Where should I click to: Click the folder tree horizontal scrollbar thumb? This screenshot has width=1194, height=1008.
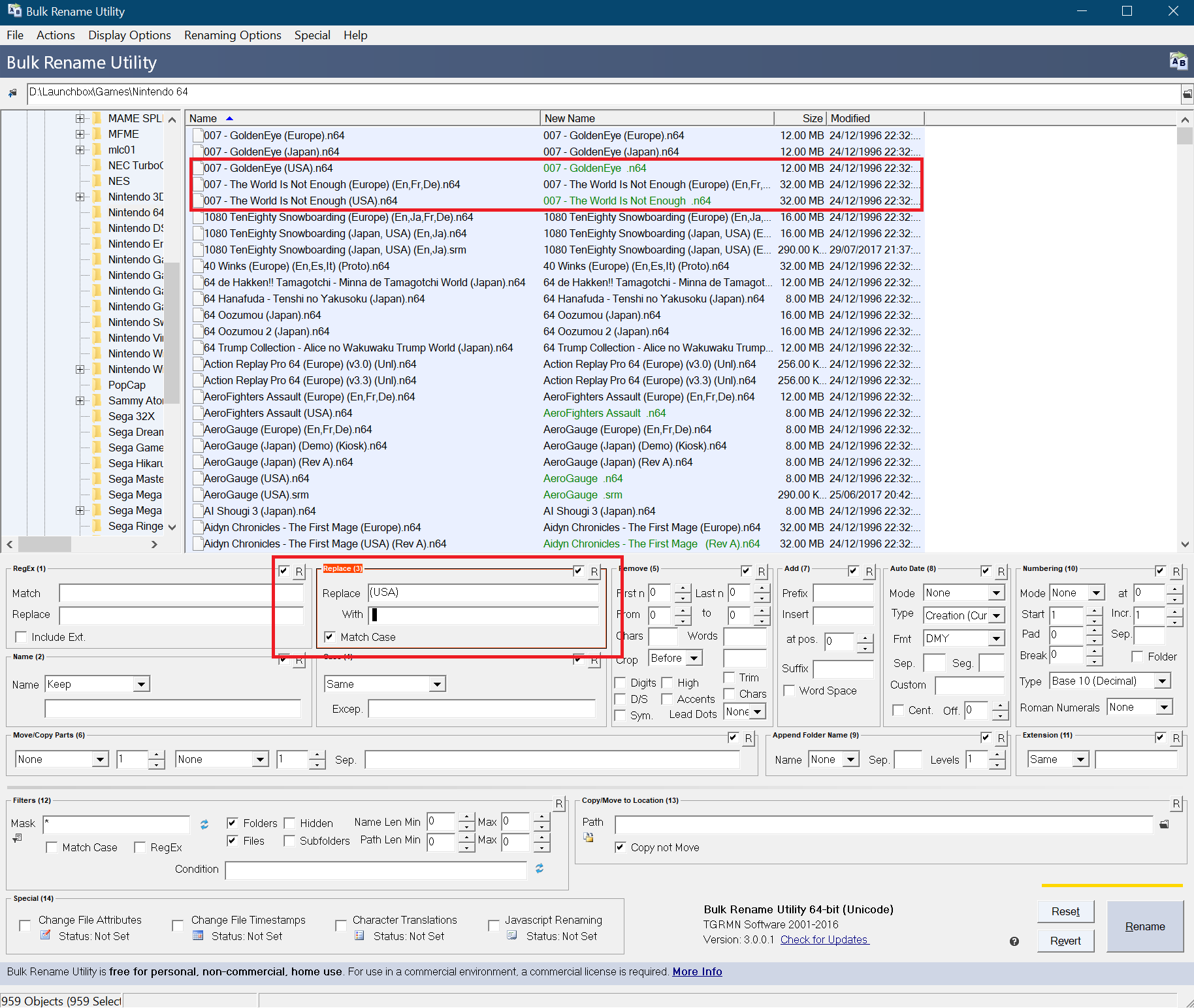44,544
